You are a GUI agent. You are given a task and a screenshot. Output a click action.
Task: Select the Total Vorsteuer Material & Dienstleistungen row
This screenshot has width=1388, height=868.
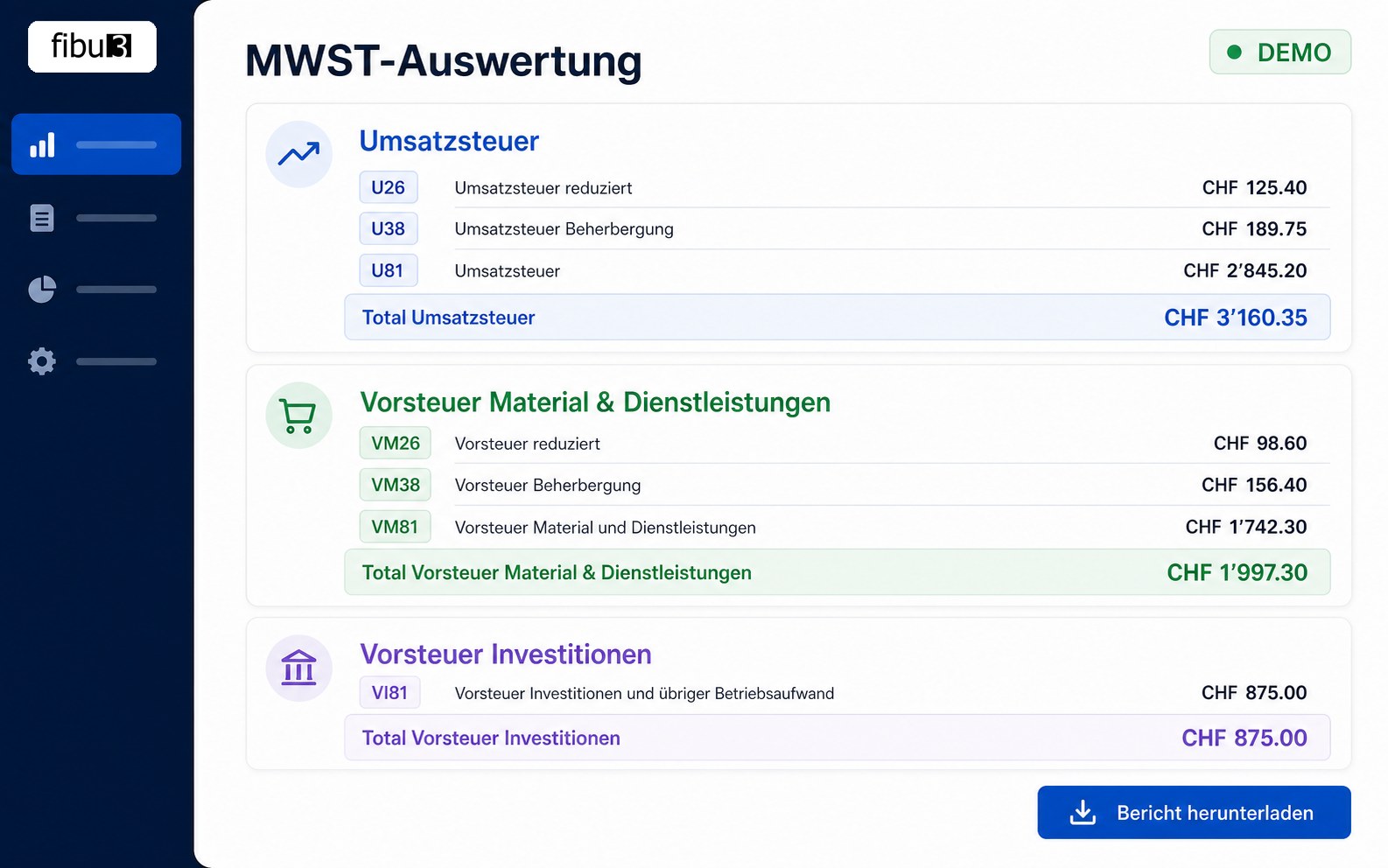point(838,572)
